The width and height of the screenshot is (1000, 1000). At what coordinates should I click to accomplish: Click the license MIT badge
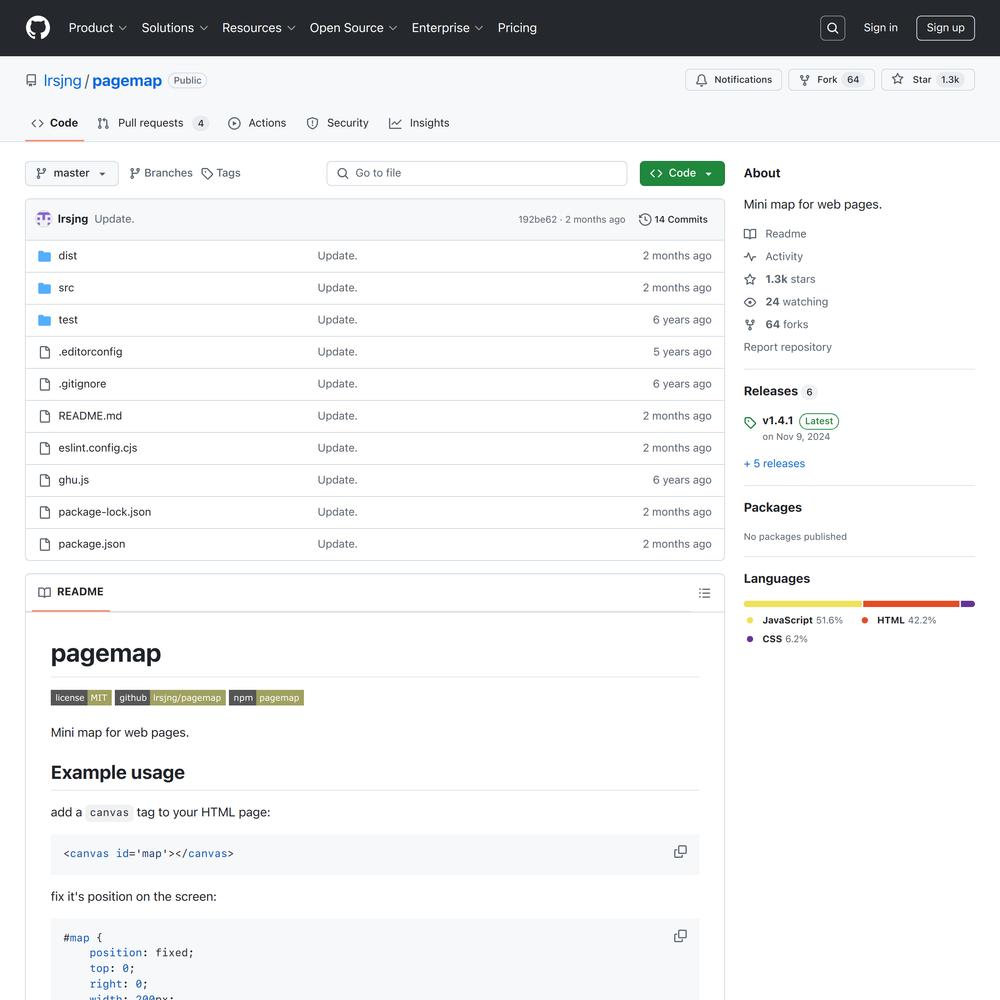click(81, 698)
